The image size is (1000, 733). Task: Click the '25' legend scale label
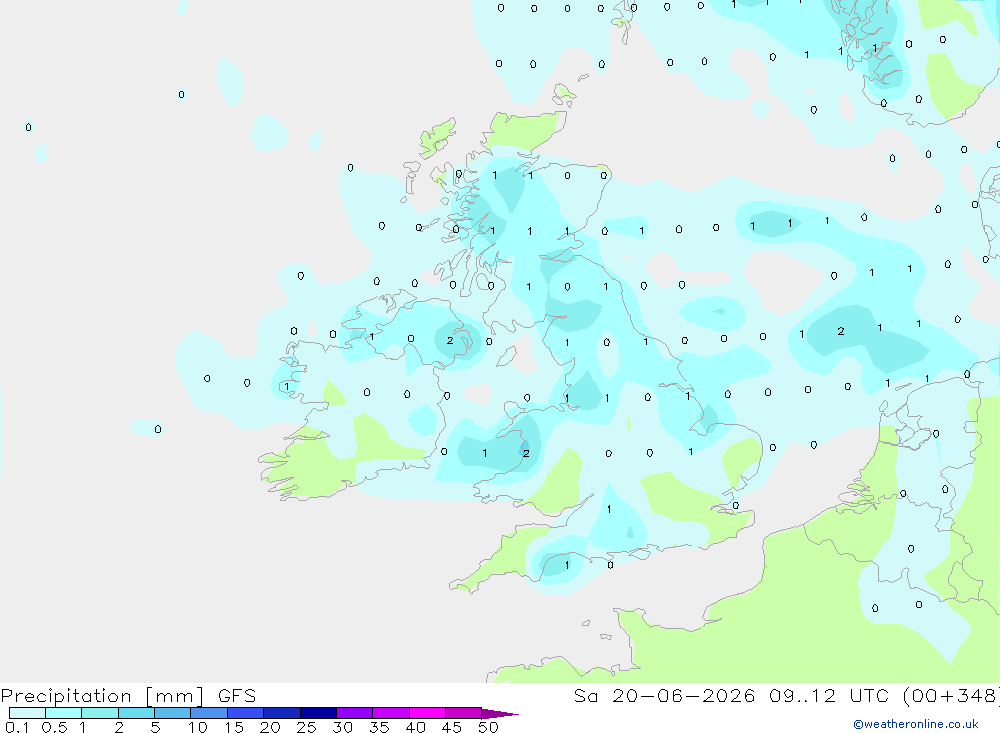click(307, 727)
